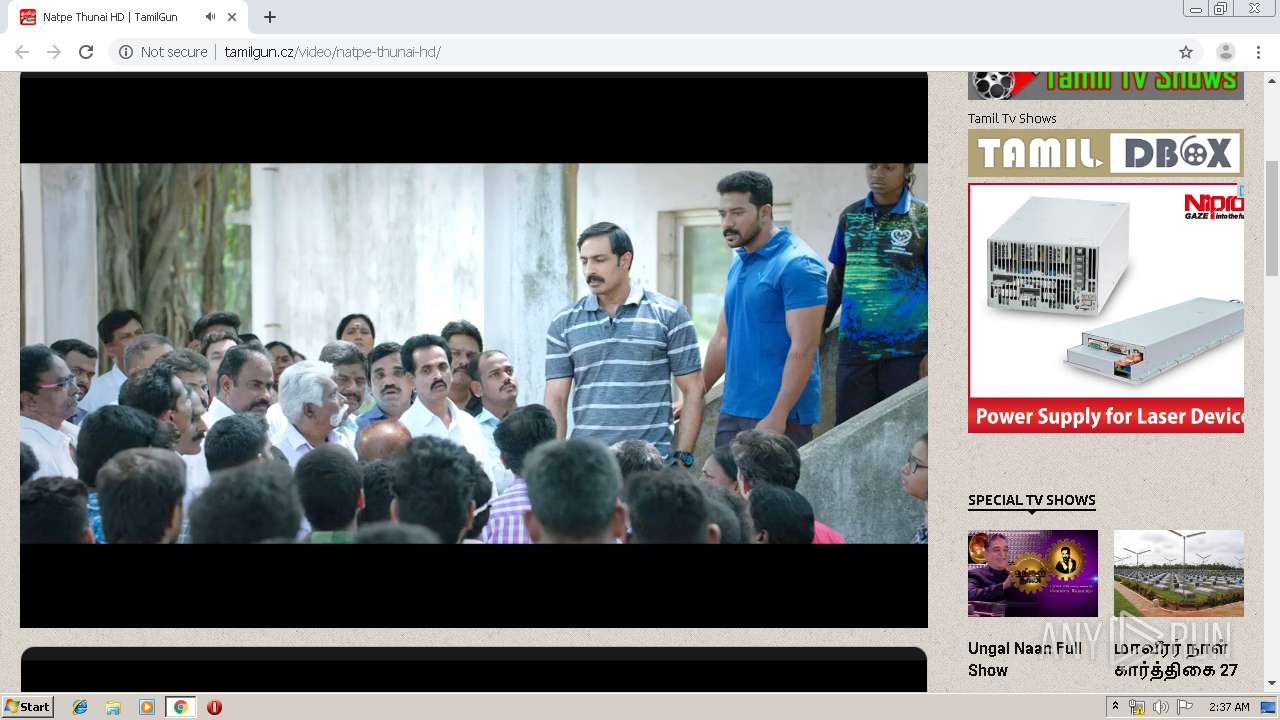Open the Tamil DBOX banner
Screen dimensions: 1280x720
click(1106, 153)
